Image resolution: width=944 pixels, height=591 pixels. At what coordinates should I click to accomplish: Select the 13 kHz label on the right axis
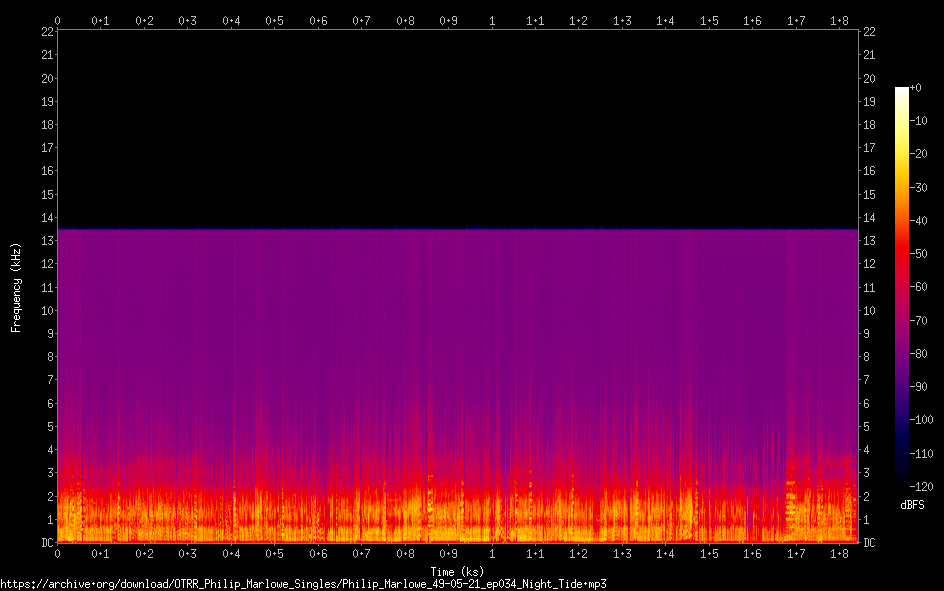[869, 241]
